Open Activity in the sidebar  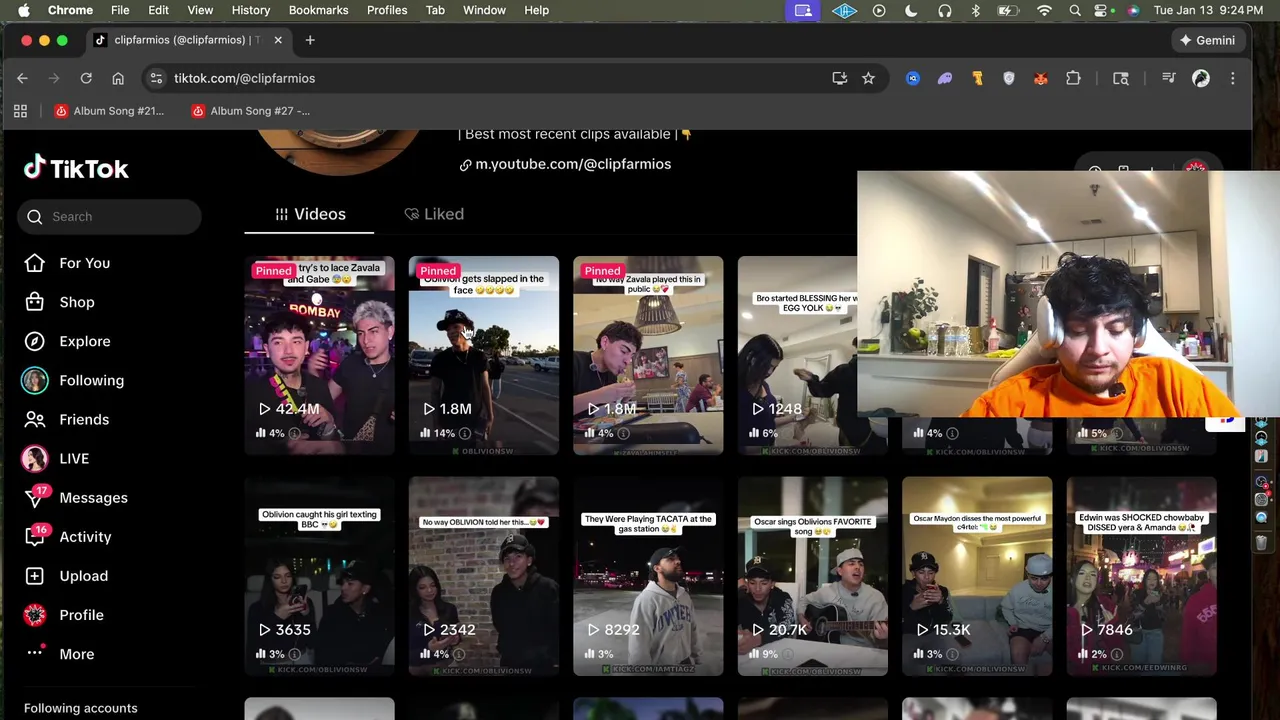(x=85, y=537)
